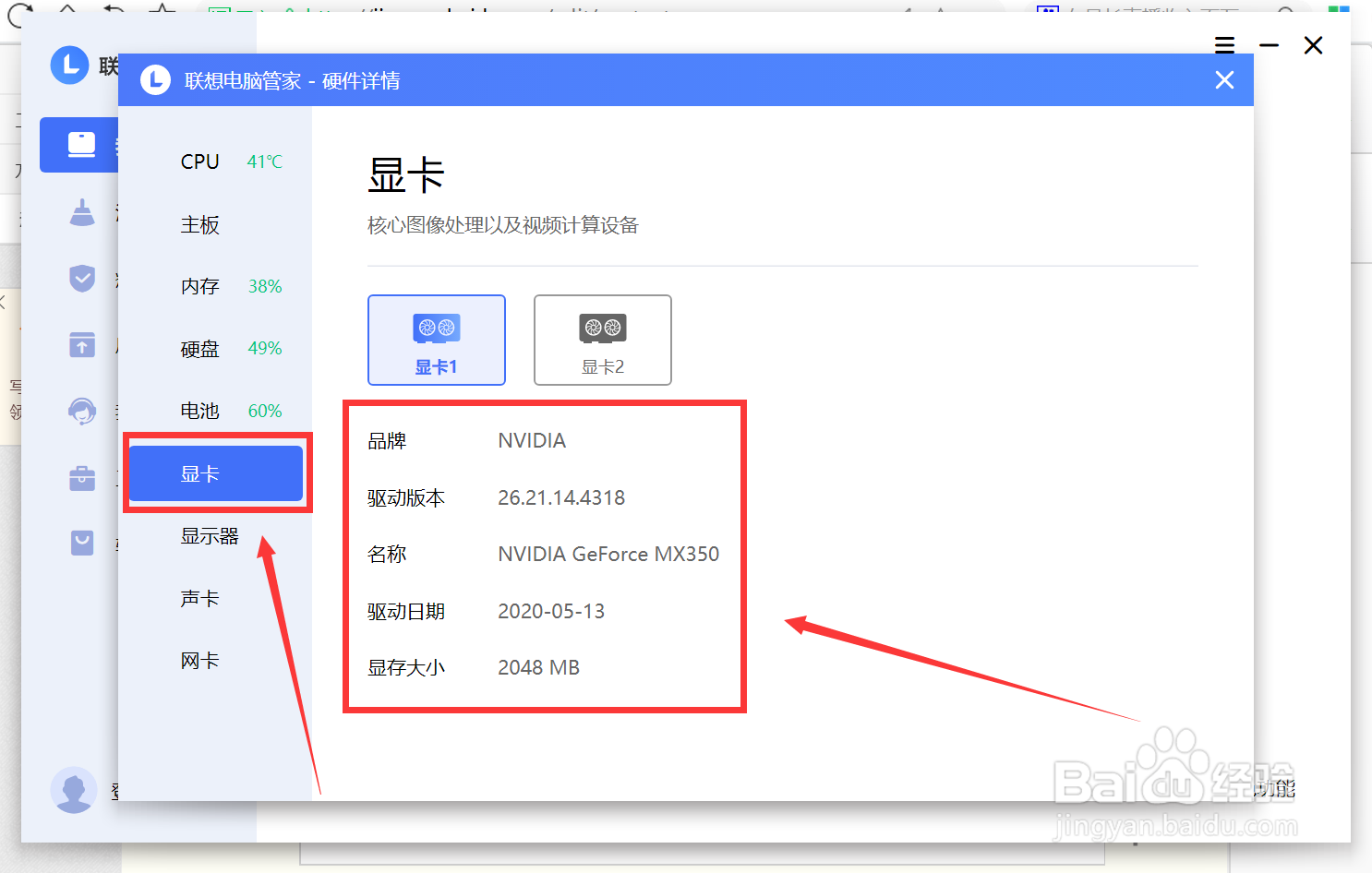Click the disk usage 49% value

pos(265,348)
